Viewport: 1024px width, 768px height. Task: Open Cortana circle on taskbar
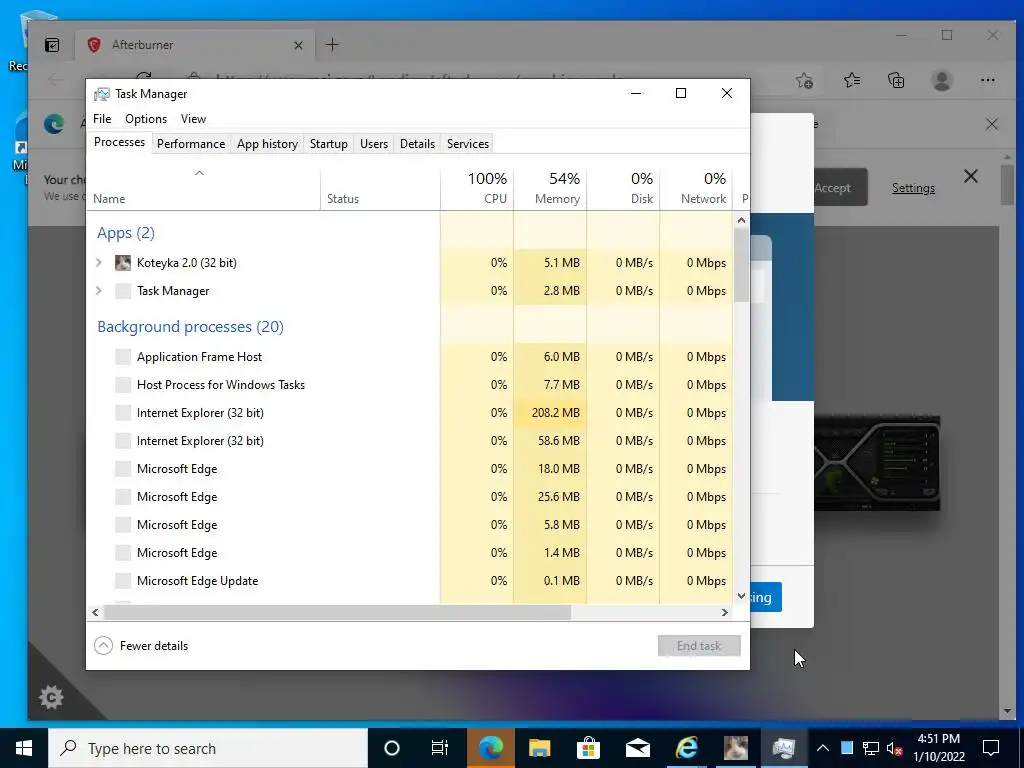392,748
